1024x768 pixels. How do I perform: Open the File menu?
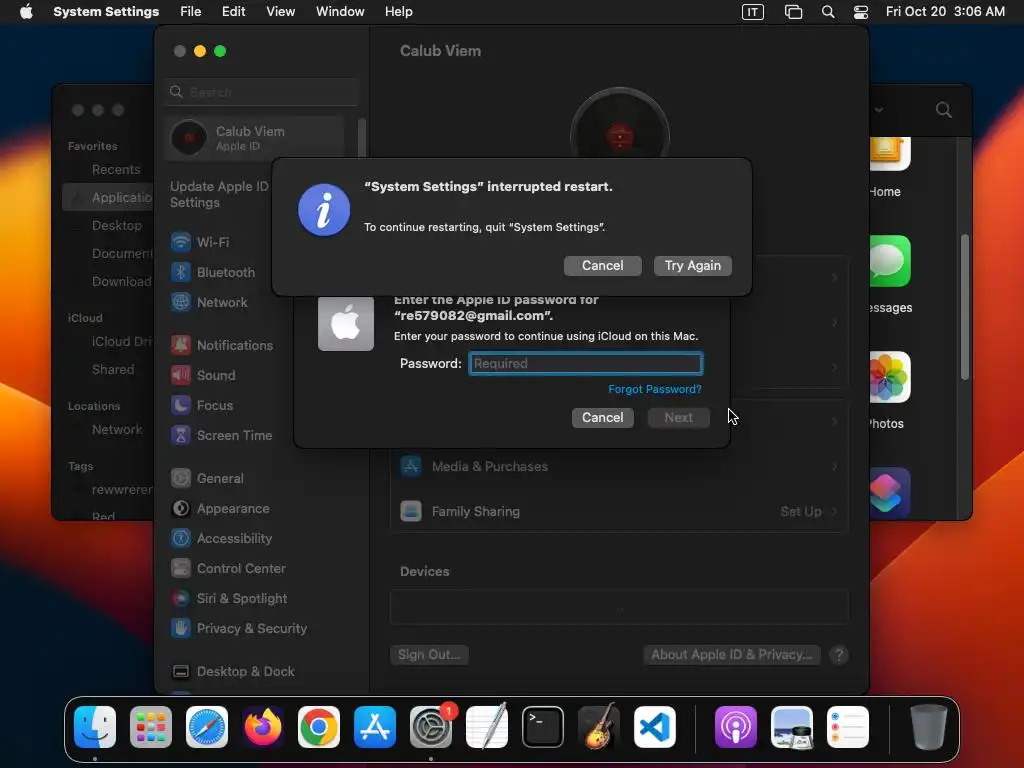point(191,12)
